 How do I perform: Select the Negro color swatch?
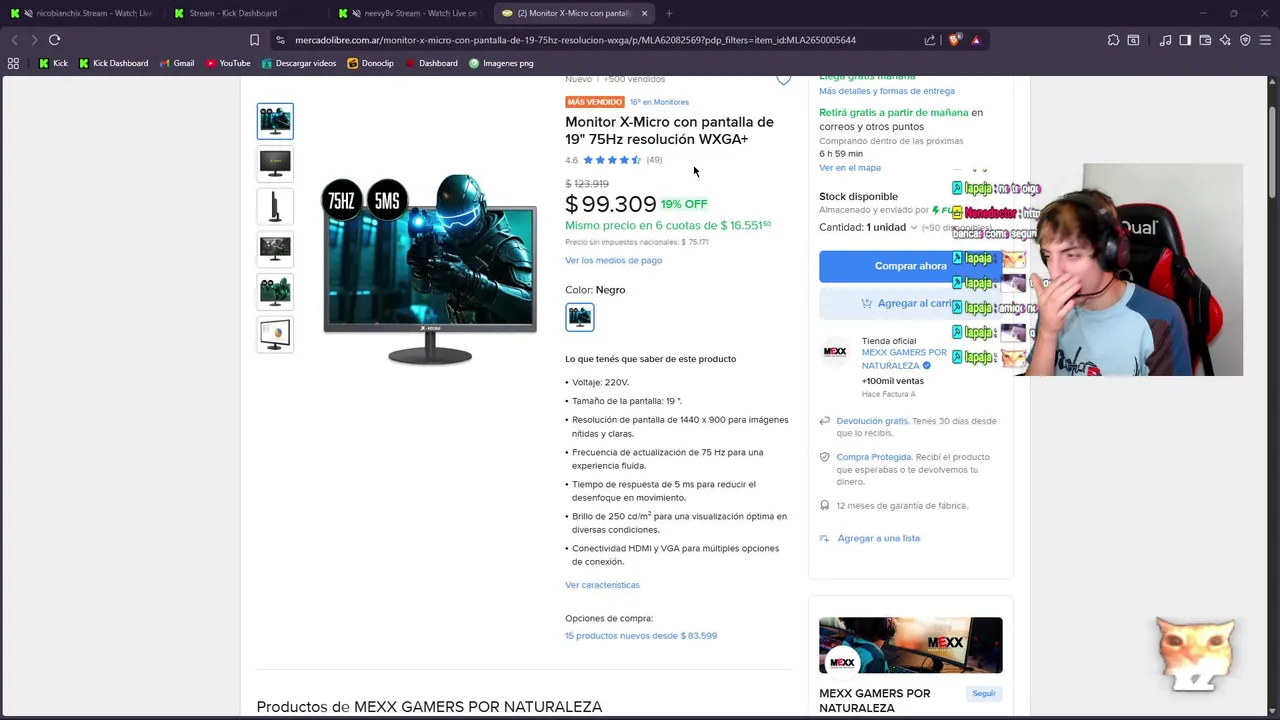580,317
